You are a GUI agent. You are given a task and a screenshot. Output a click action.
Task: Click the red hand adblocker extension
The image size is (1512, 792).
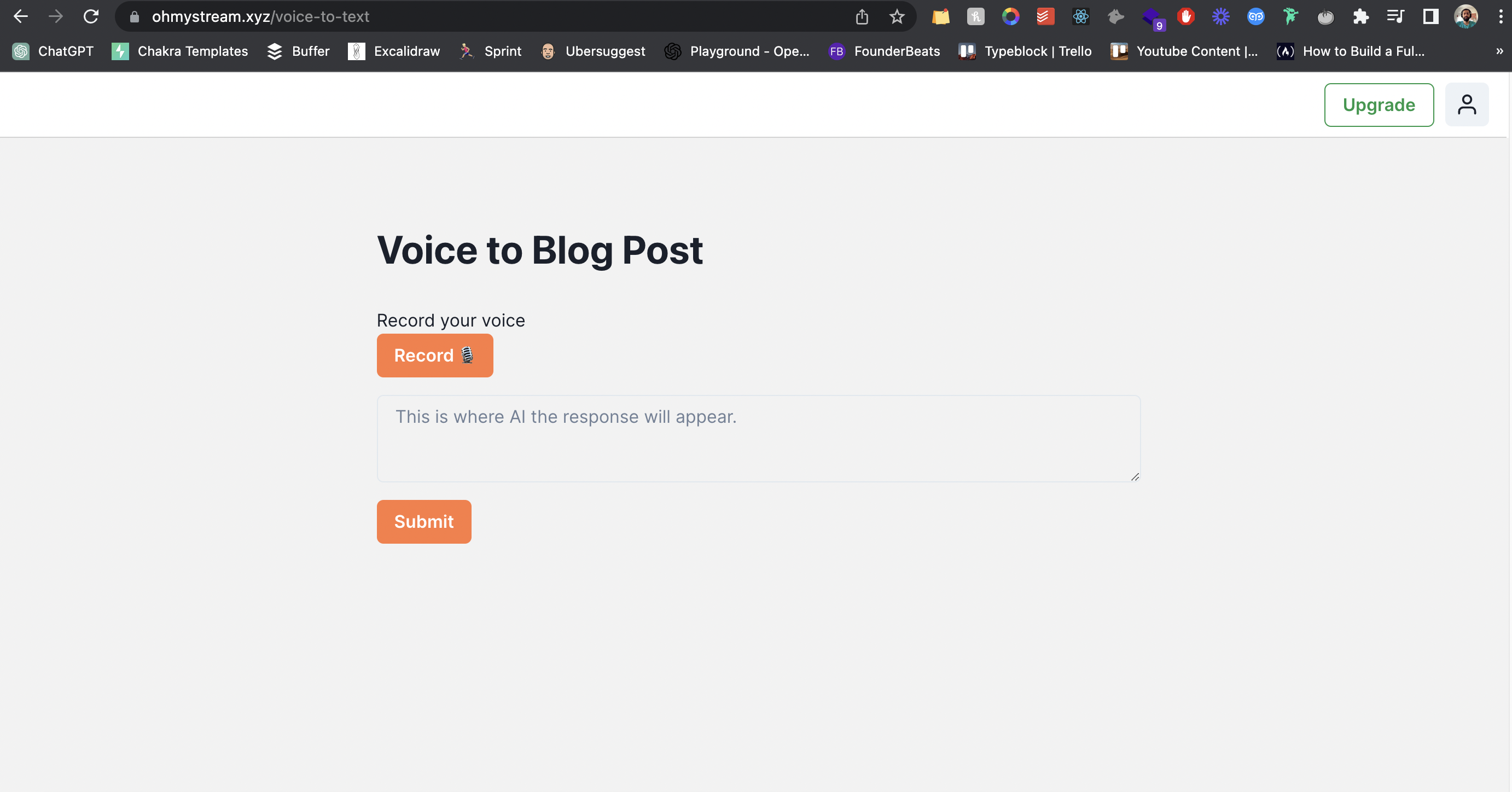pos(1185,16)
